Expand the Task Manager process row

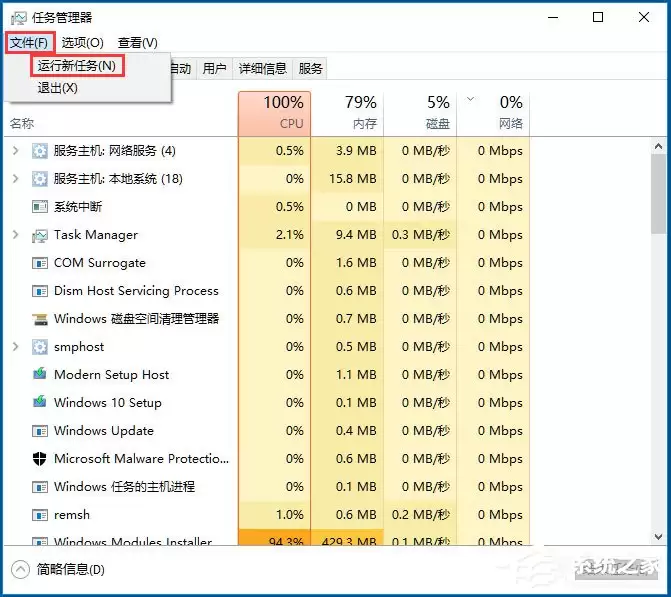16,235
